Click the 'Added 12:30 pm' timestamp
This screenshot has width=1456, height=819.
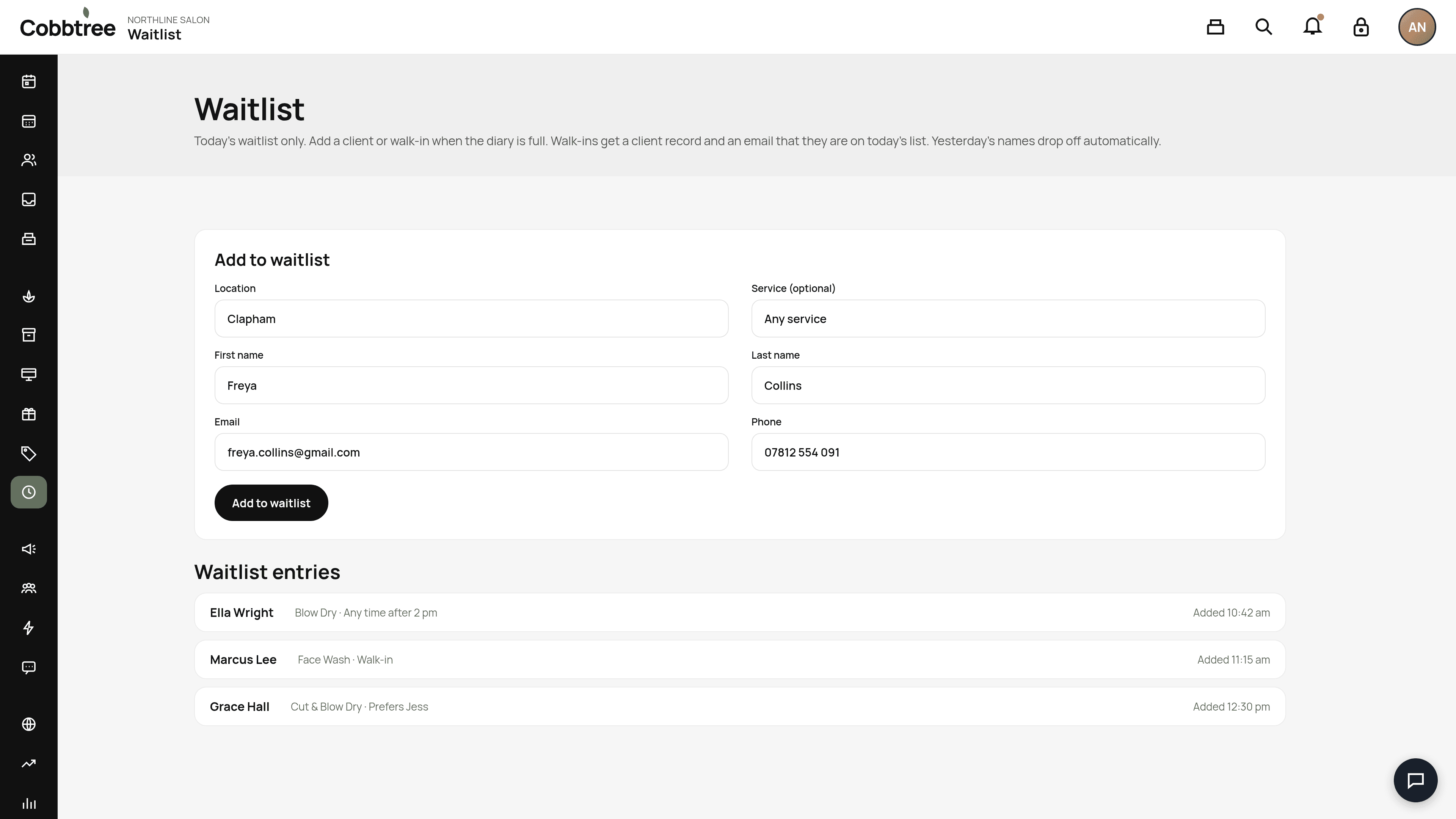tap(1231, 706)
